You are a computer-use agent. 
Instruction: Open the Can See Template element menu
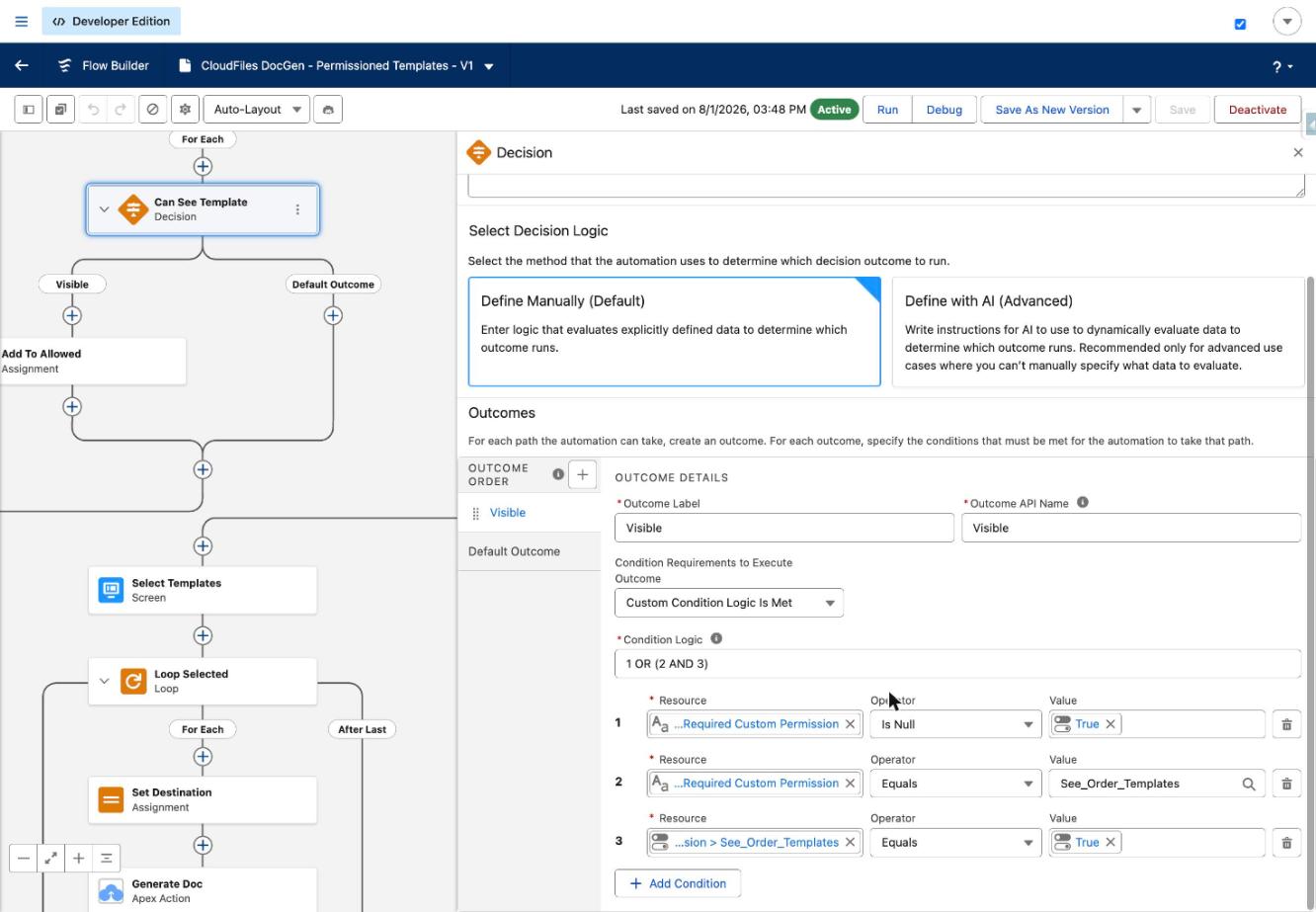(x=297, y=209)
